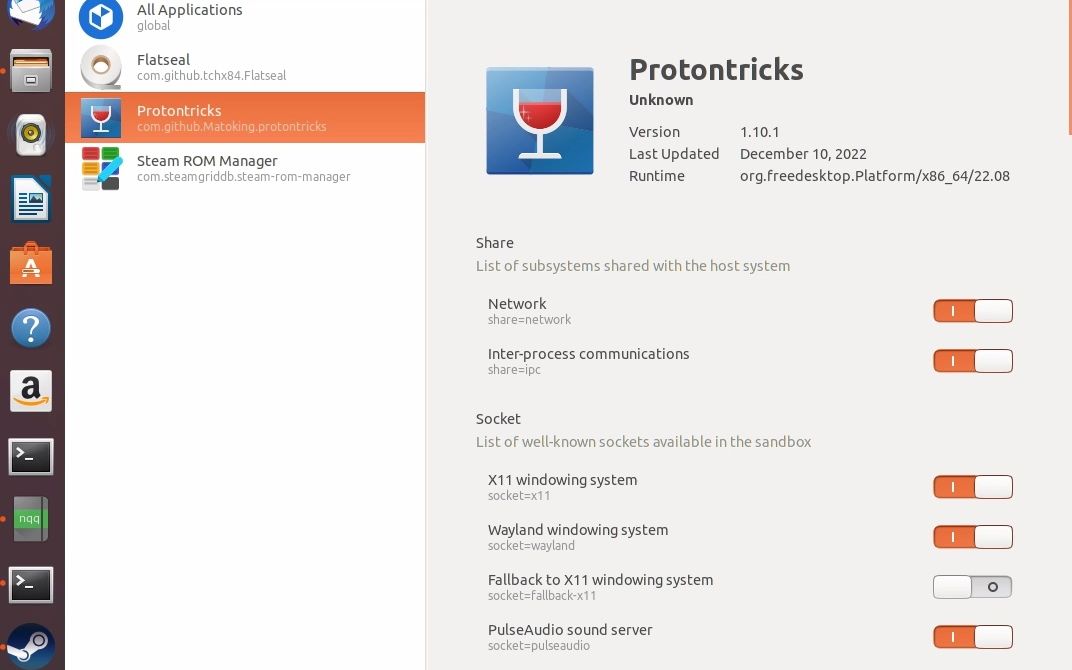The width and height of the screenshot is (1072, 670).
Task: Turn off Inter-process communications toggle
Action: click(x=972, y=361)
